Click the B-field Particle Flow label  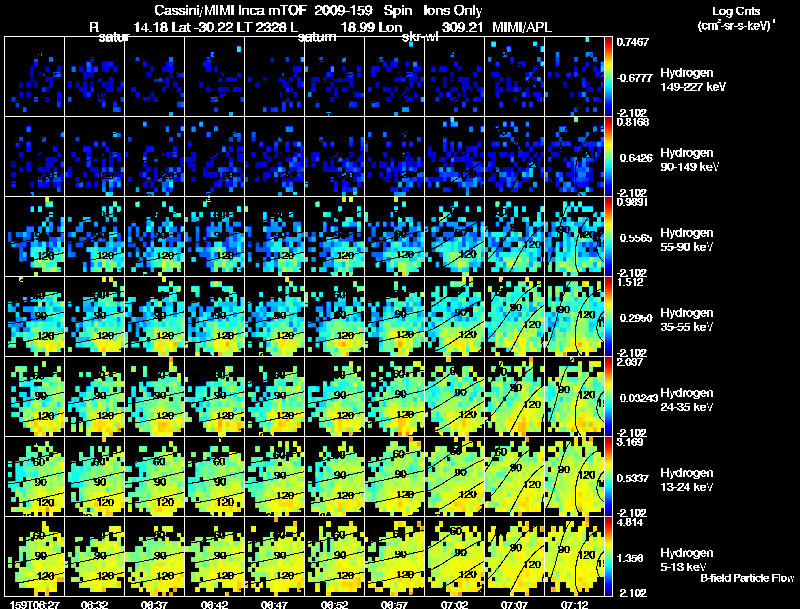[747, 578]
